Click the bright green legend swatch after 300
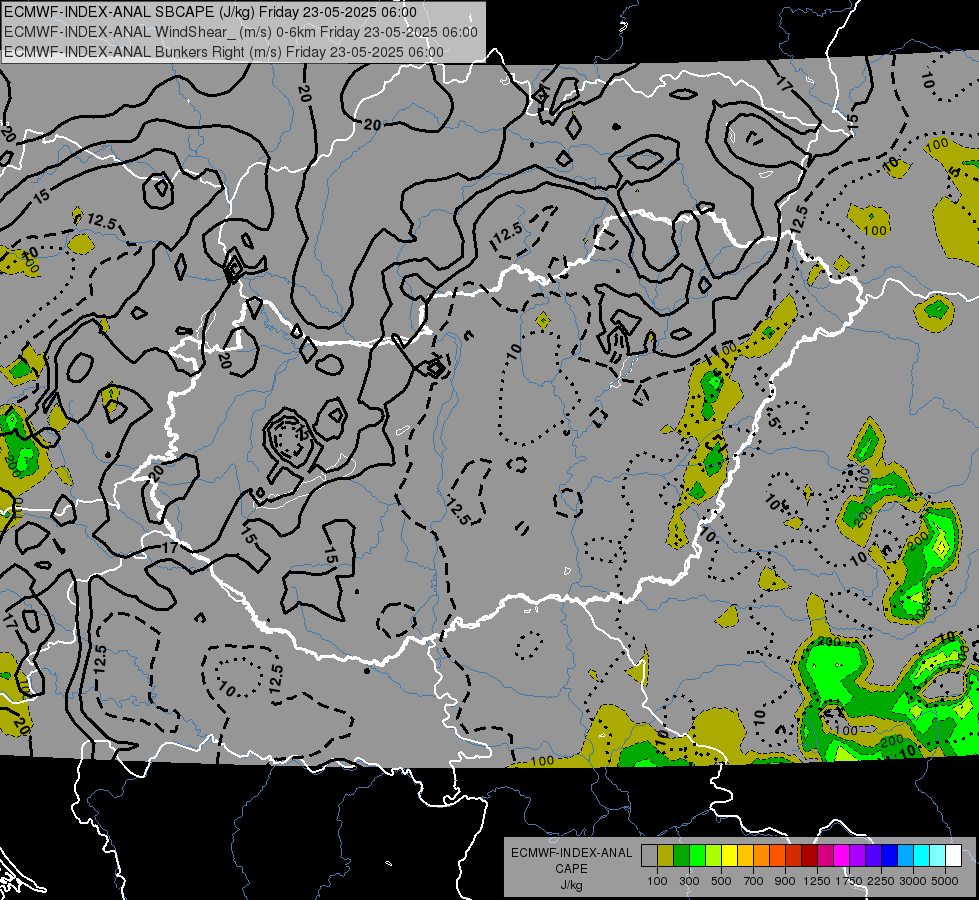This screenshot has width=979, height=900. tap(697, 856)
